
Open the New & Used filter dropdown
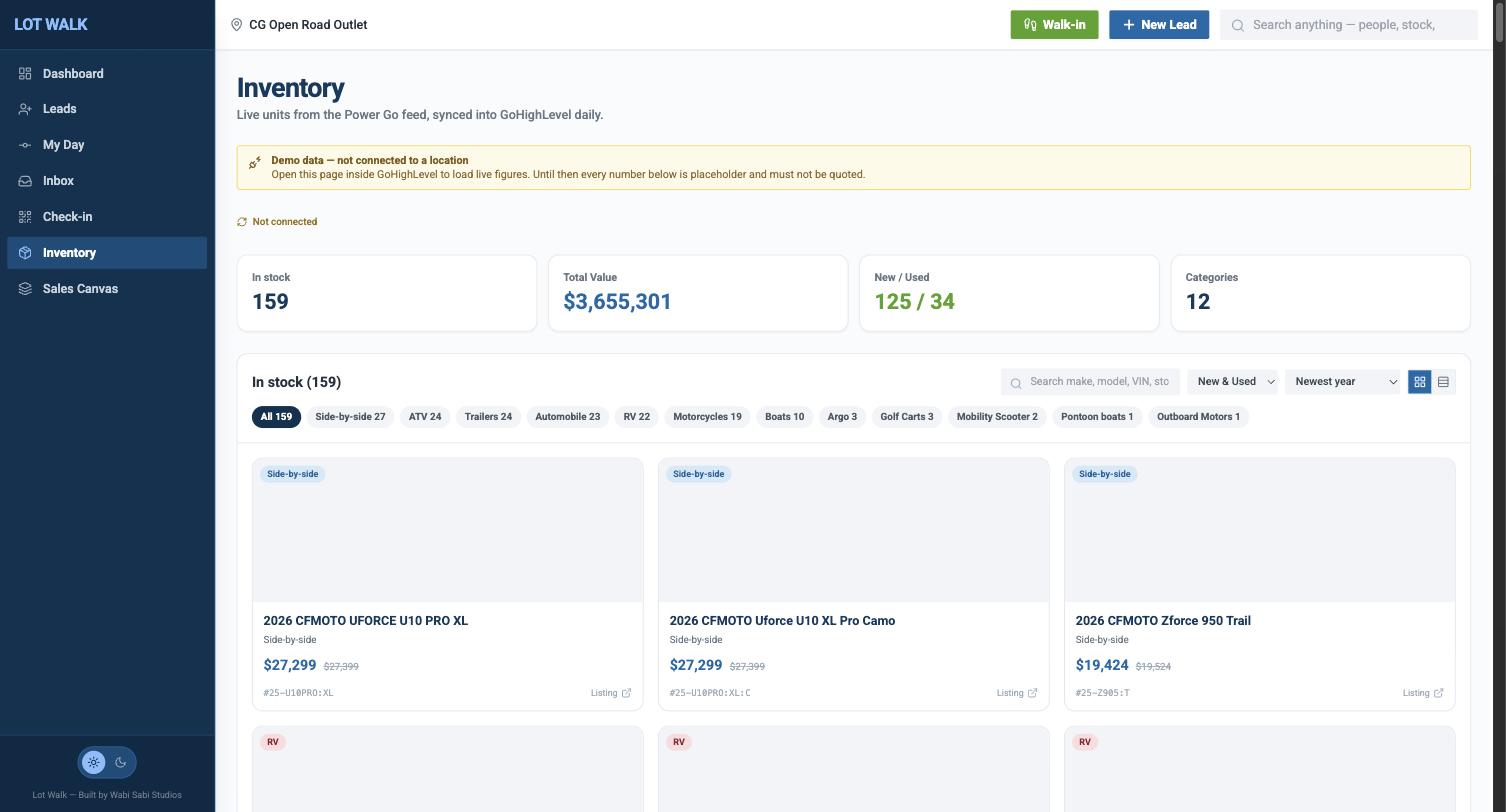[x=1233, y=382]
